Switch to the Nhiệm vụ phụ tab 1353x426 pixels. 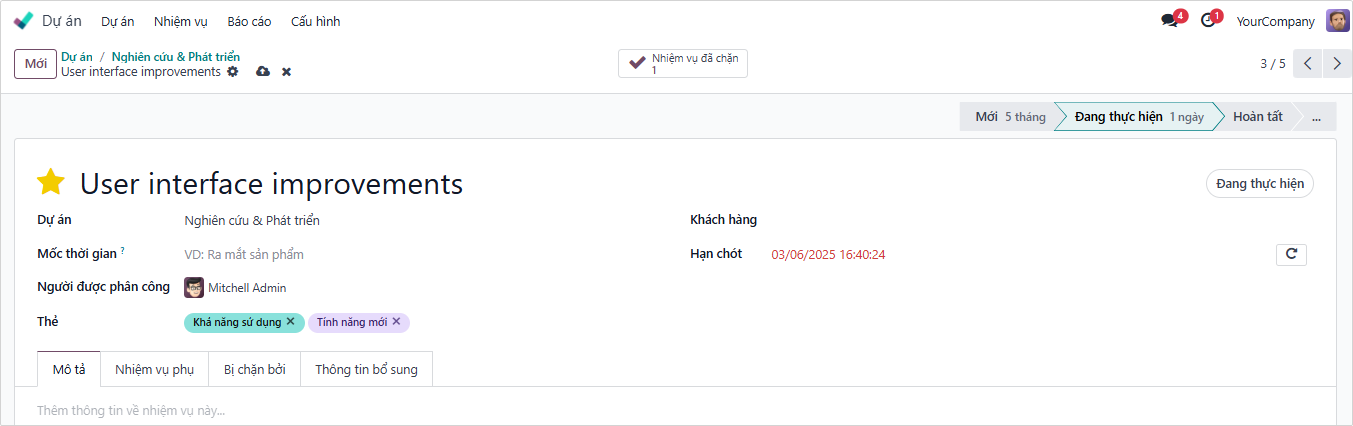click(x=154, y=369)
